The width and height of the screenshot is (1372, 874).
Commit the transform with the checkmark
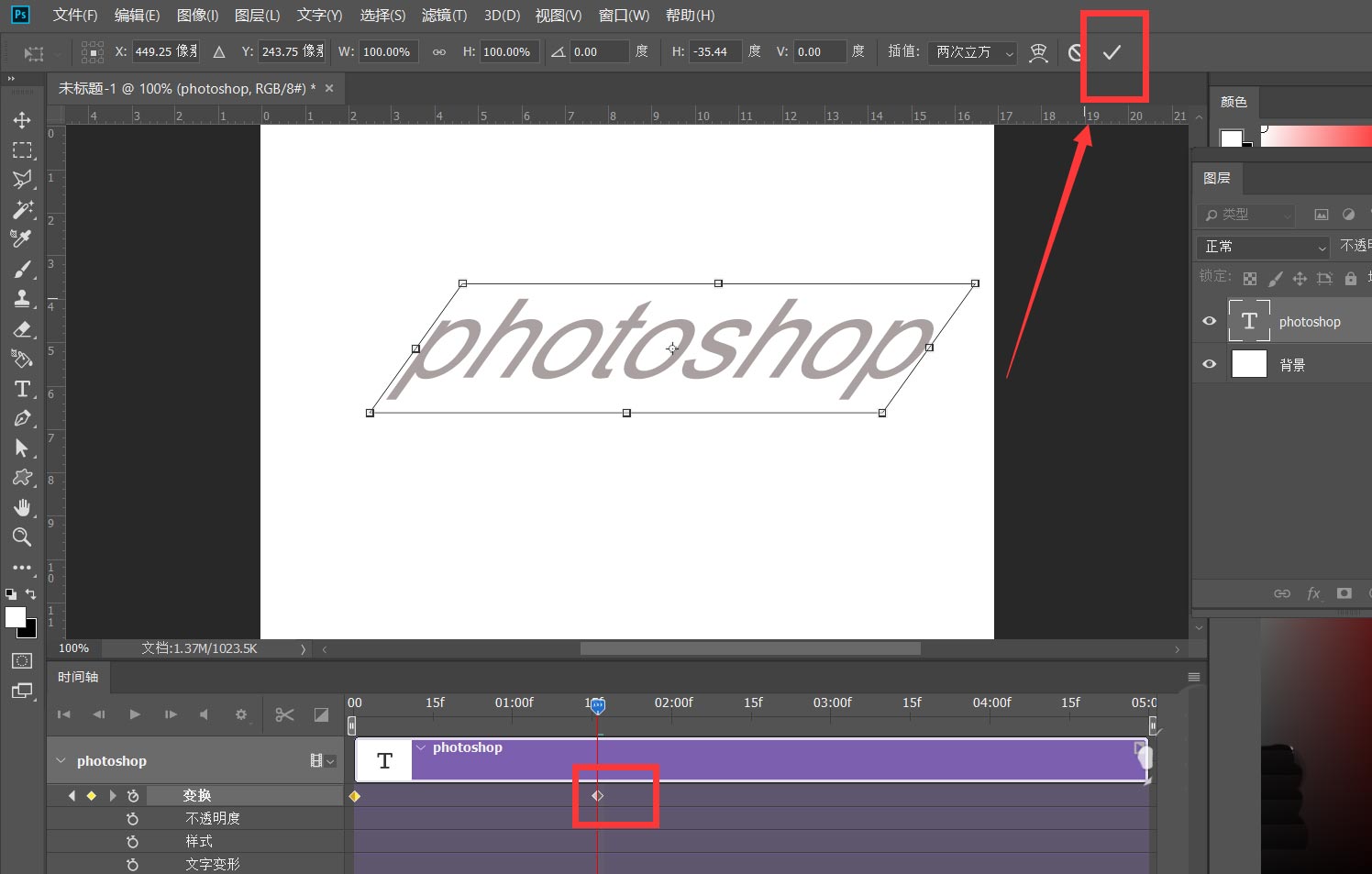[1112, 52]
